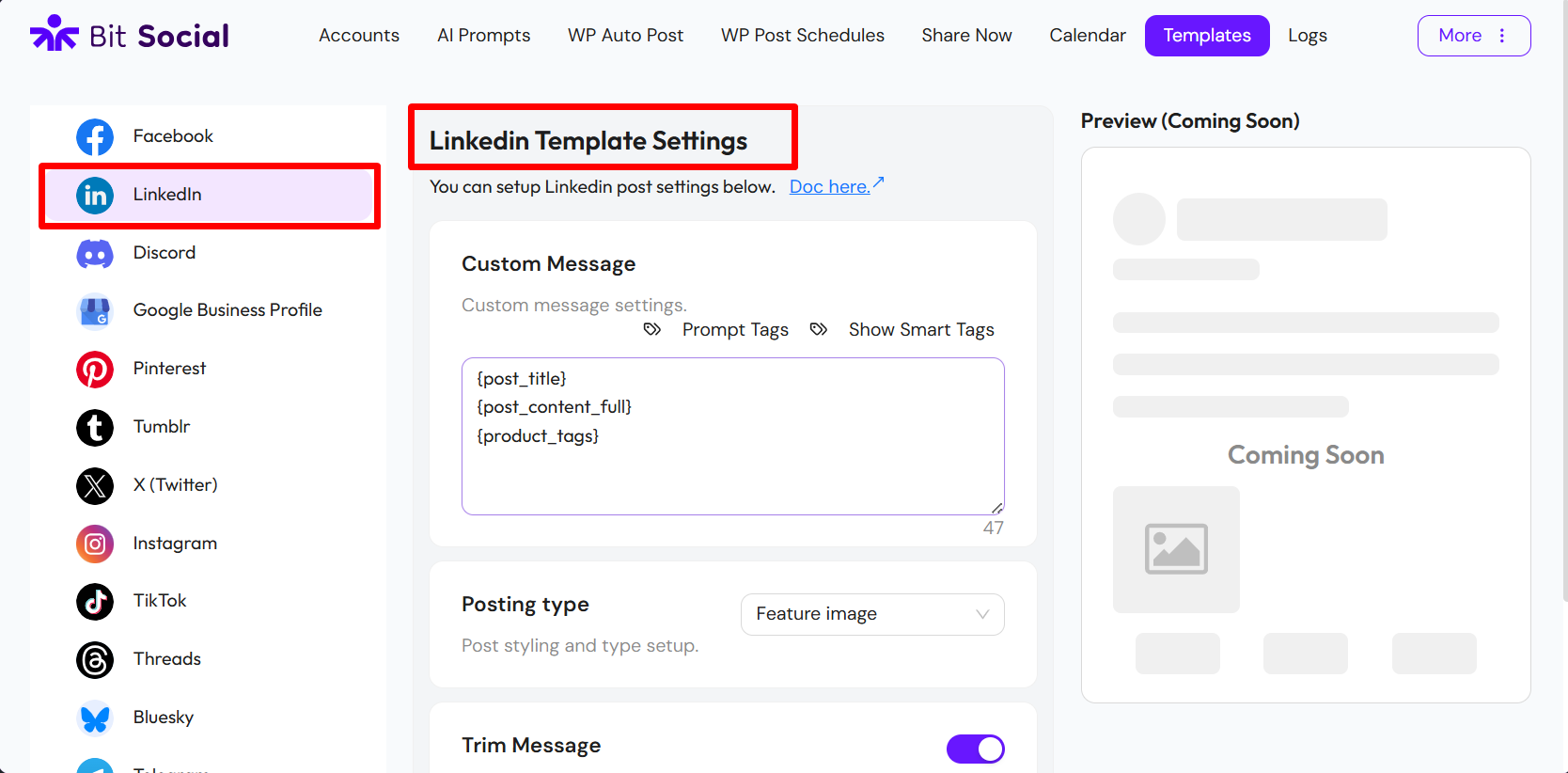Click the Prompt Tags label
The width and height of the screenshot is (1568, 773).
click(735, 330)
